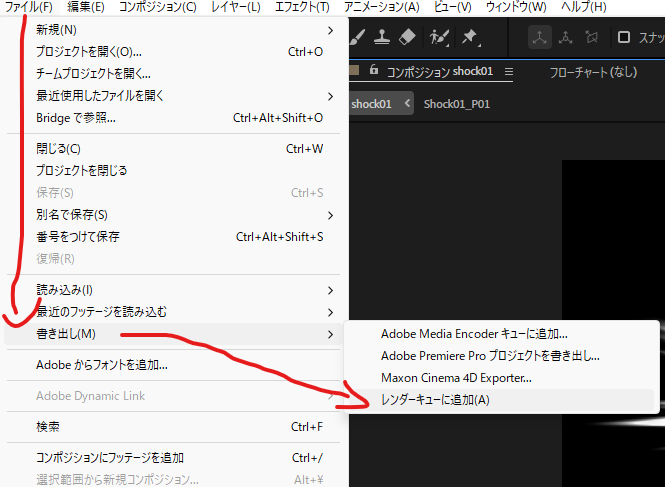Choose レンダーキューに追加(A) from the submenu
The height and width of the screenshot is (487, 665).
(x=435, y=400)
